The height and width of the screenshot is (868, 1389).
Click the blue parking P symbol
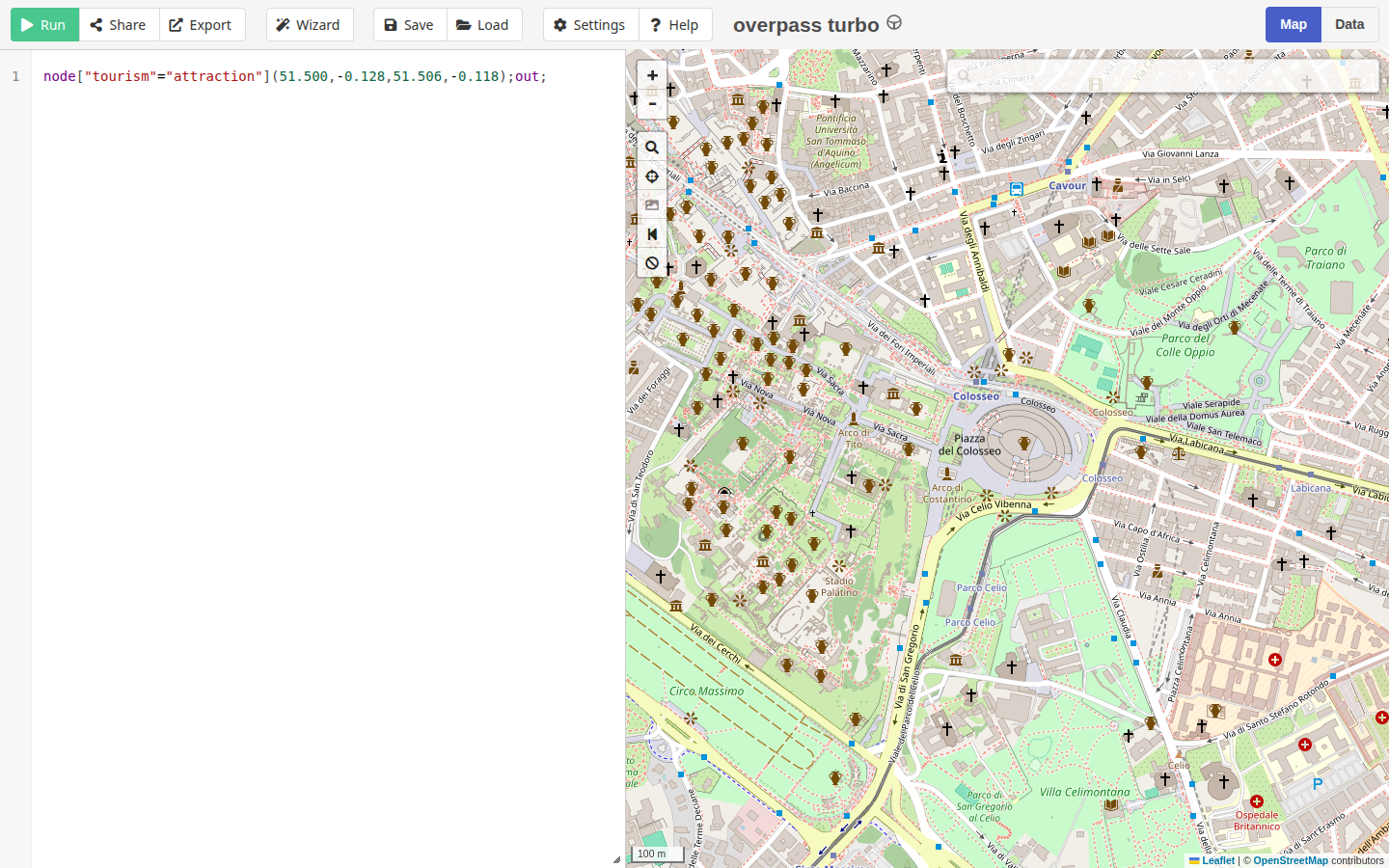1318,784
